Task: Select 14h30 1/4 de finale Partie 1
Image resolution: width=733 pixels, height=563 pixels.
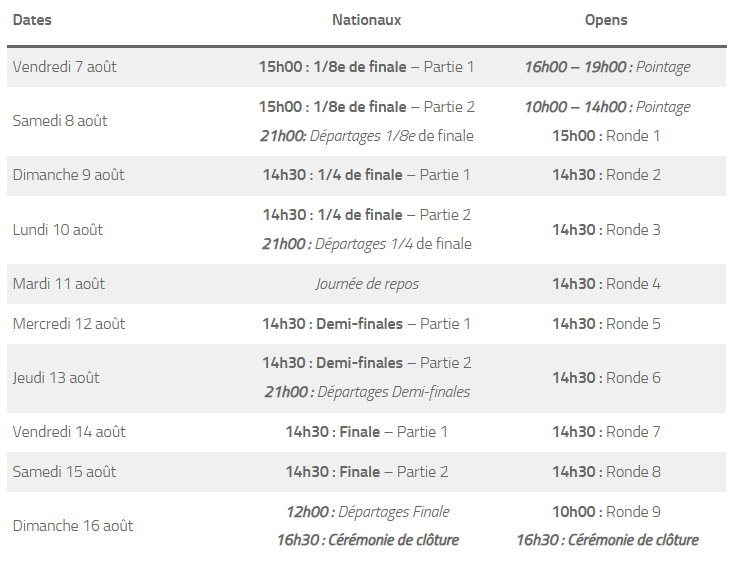Action: [366, 175]
